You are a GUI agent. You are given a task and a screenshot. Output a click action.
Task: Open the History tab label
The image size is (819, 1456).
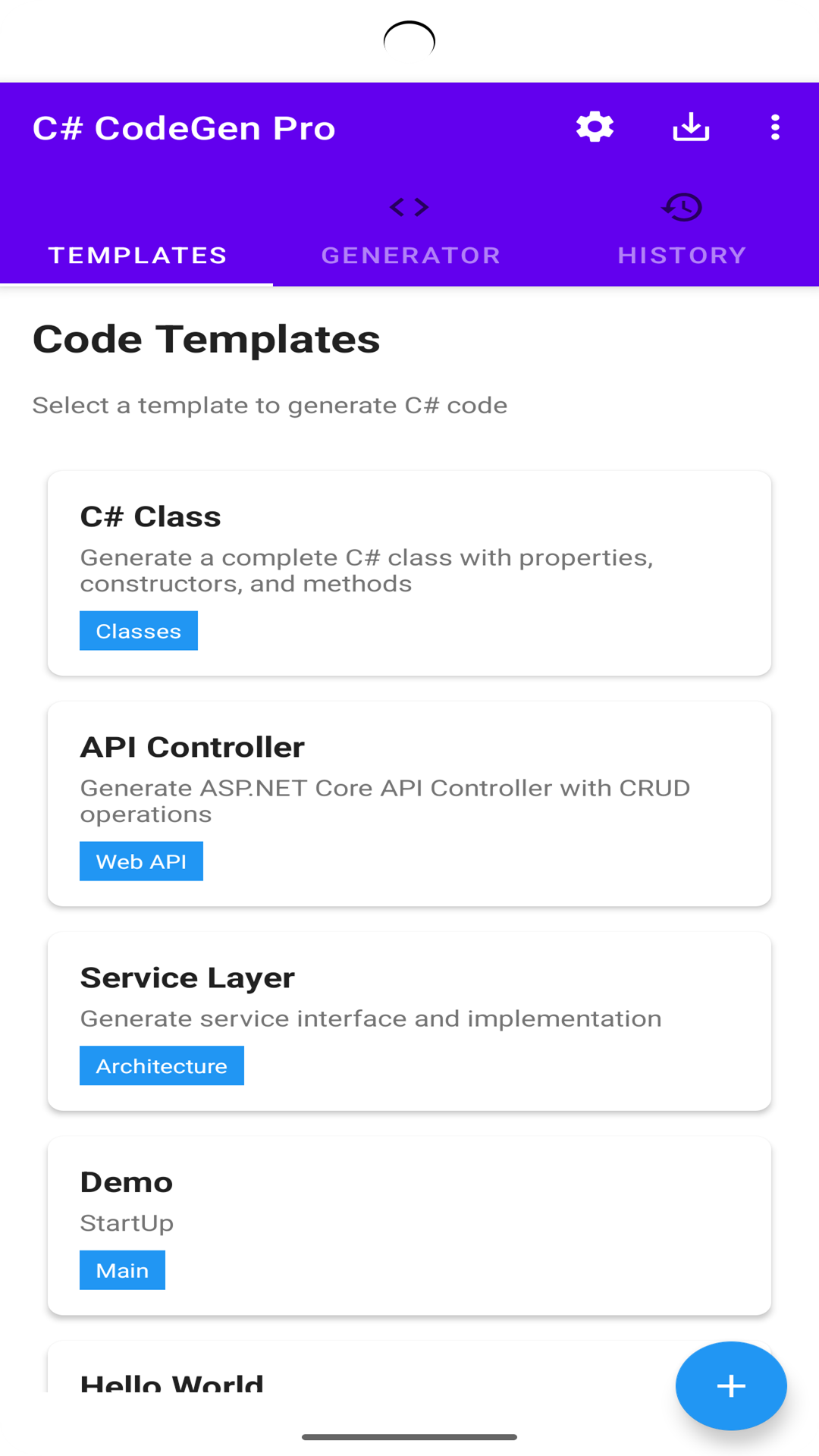(682, 255)
